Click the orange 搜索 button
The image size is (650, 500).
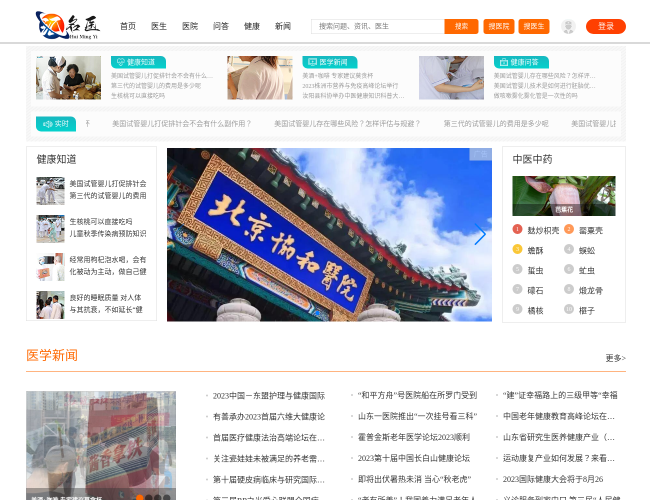(x=461, y=26)
